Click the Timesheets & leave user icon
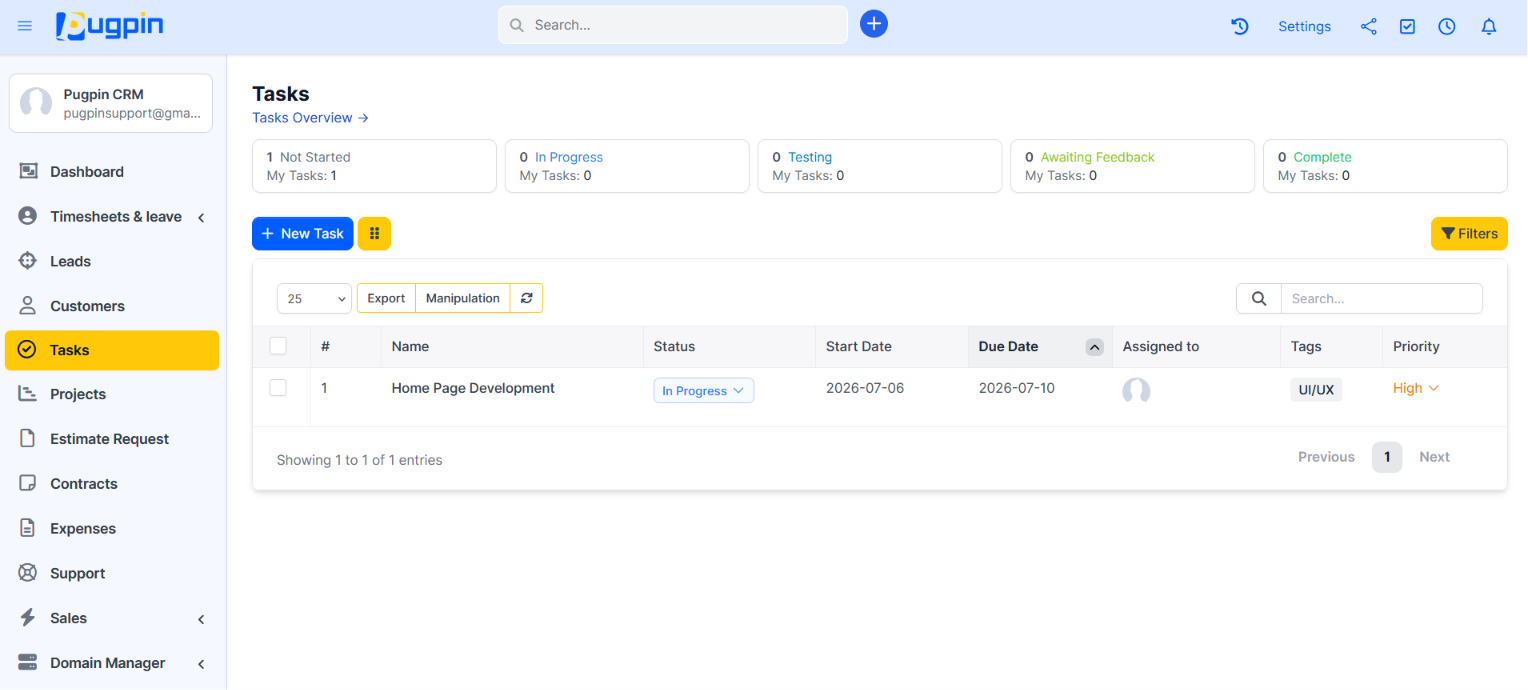 coord(28,216)
